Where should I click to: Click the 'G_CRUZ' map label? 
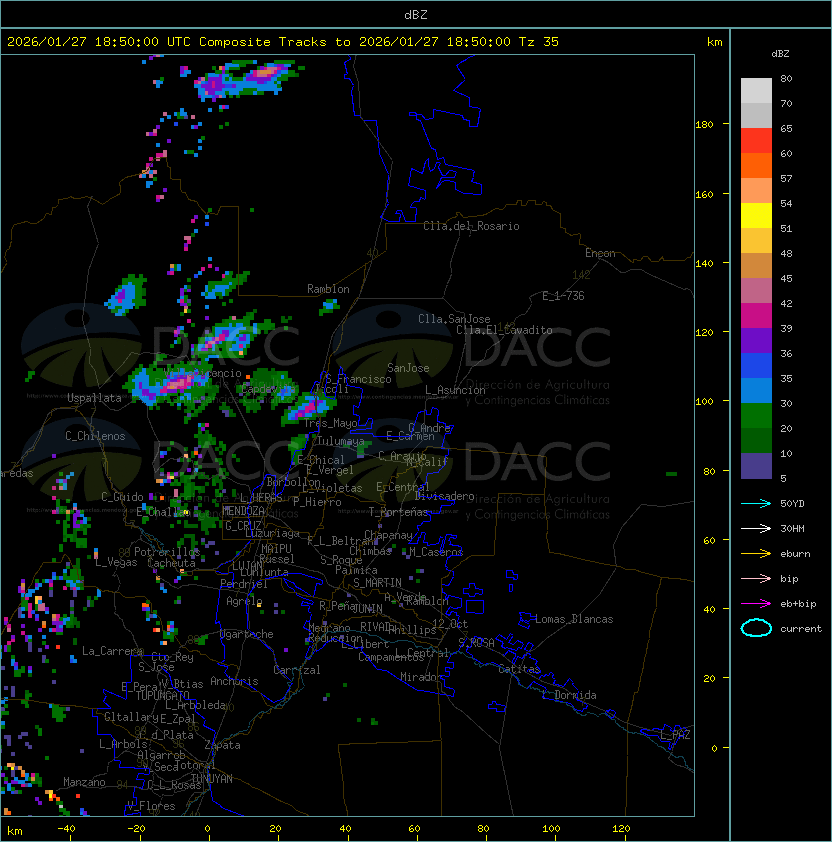243,525
